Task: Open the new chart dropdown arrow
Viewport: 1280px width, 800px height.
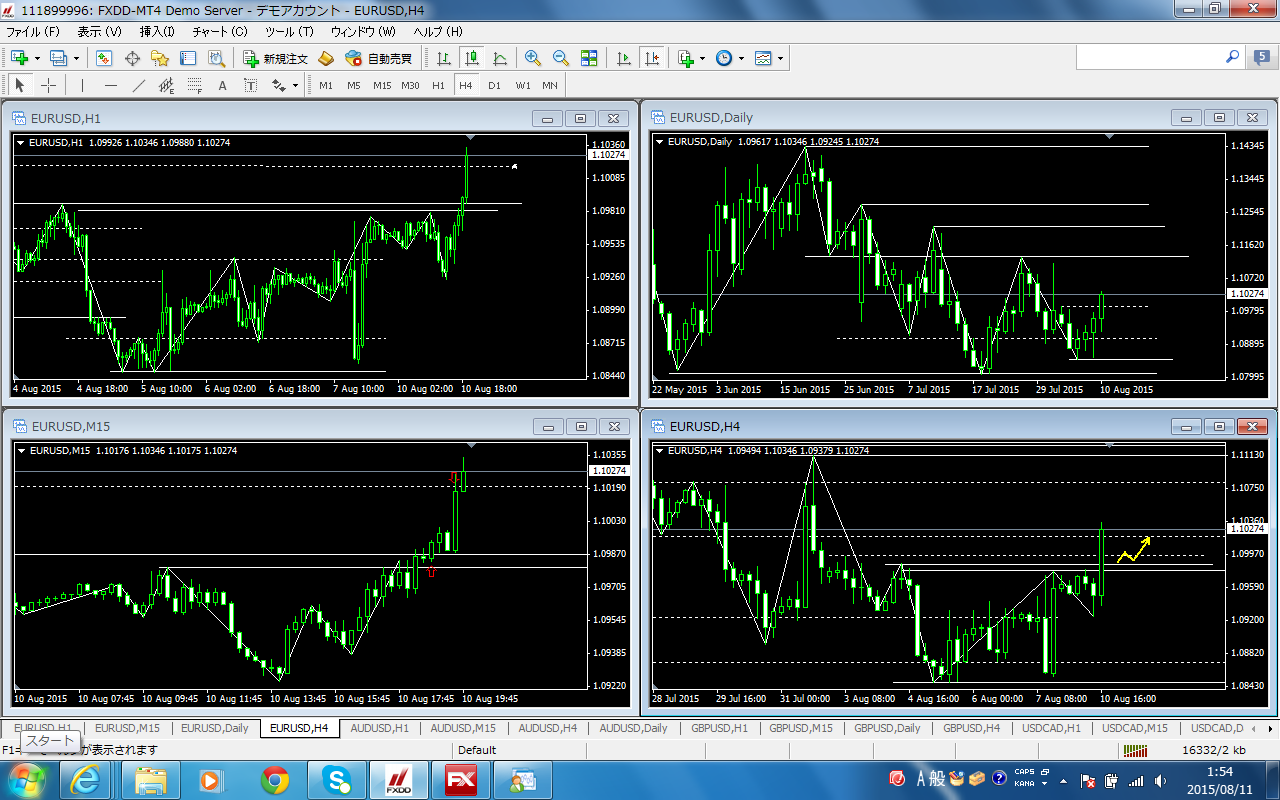Action: click(x=36, y=58)
